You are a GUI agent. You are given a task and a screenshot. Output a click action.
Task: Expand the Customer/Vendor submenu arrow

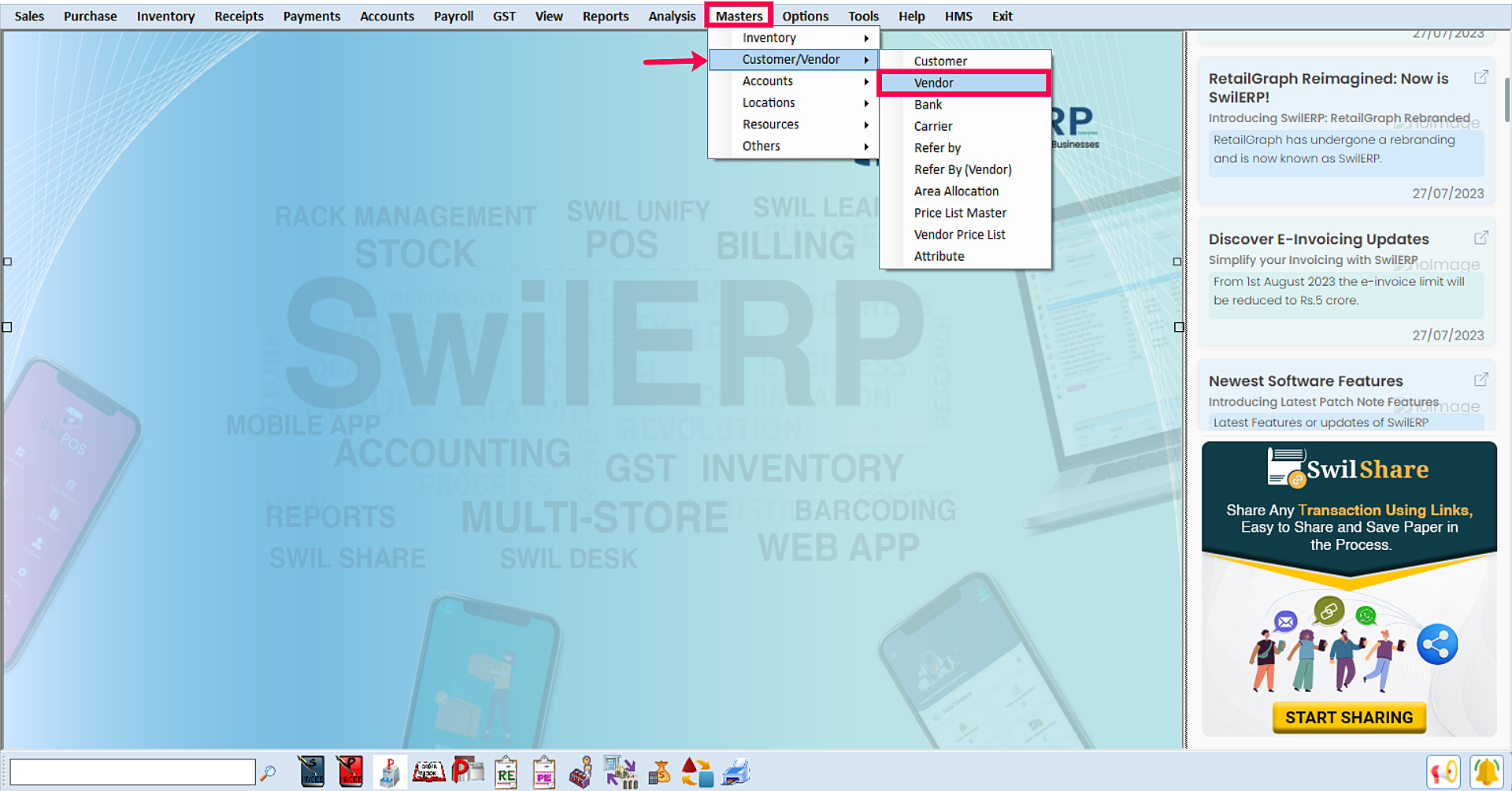[866, 60]
